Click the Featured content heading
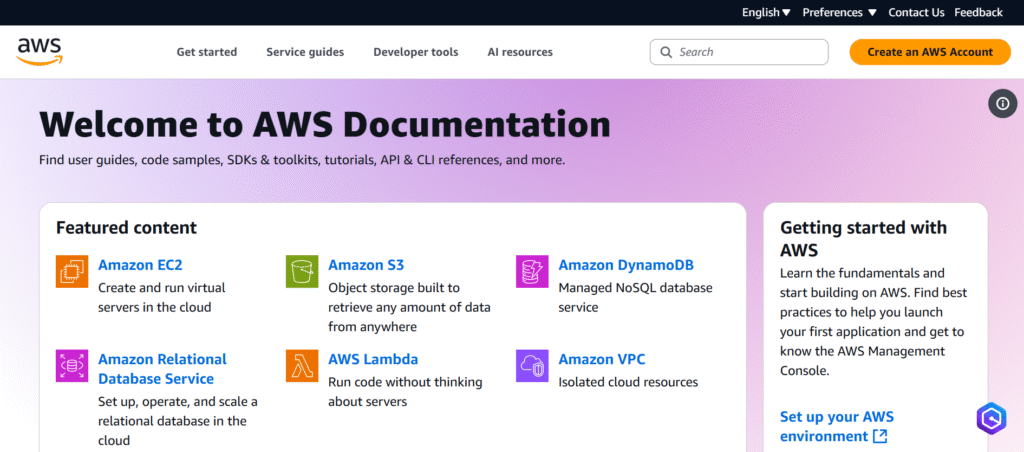 pyautogui.click(x=126, y=227)
